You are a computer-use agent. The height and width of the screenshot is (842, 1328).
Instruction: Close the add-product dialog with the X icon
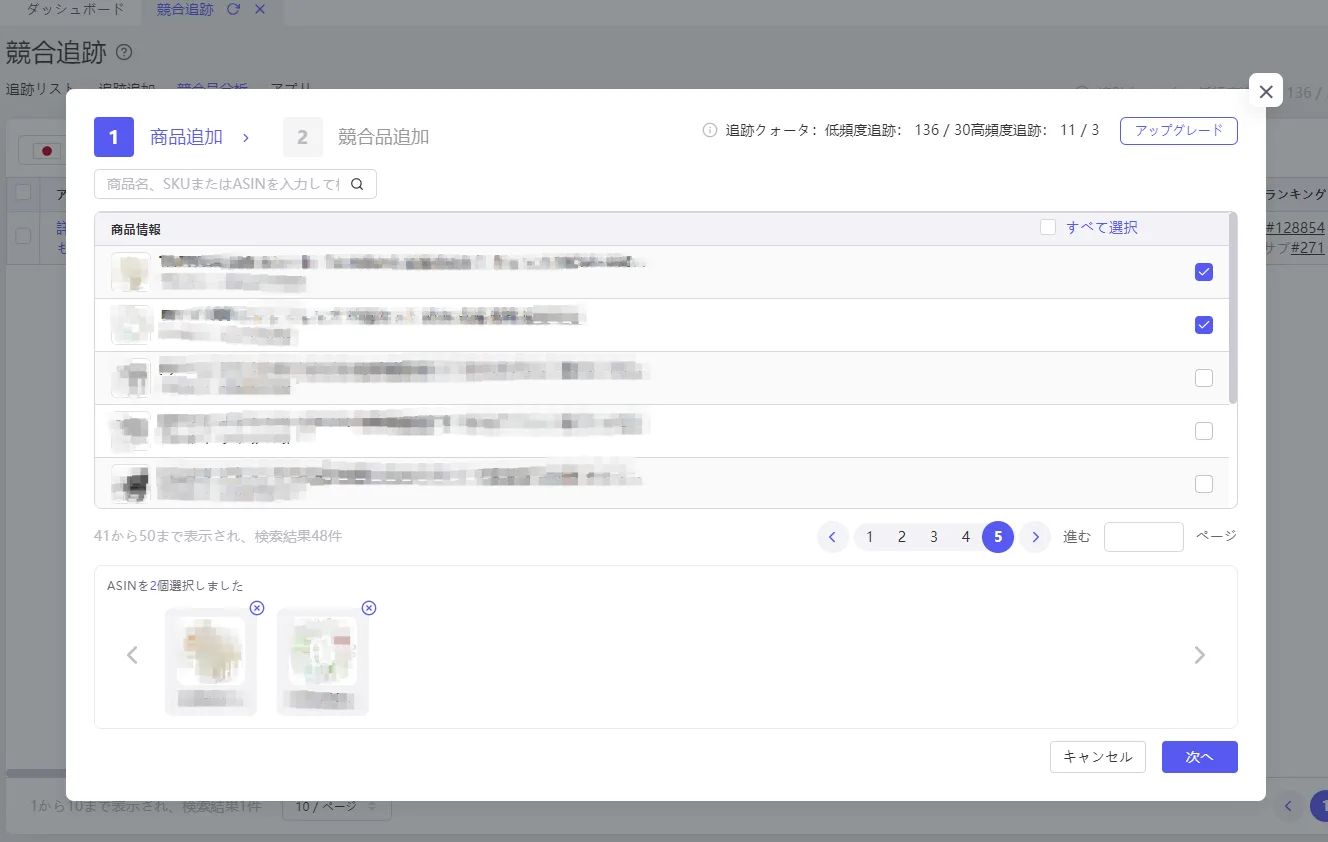pos(1266,91)
